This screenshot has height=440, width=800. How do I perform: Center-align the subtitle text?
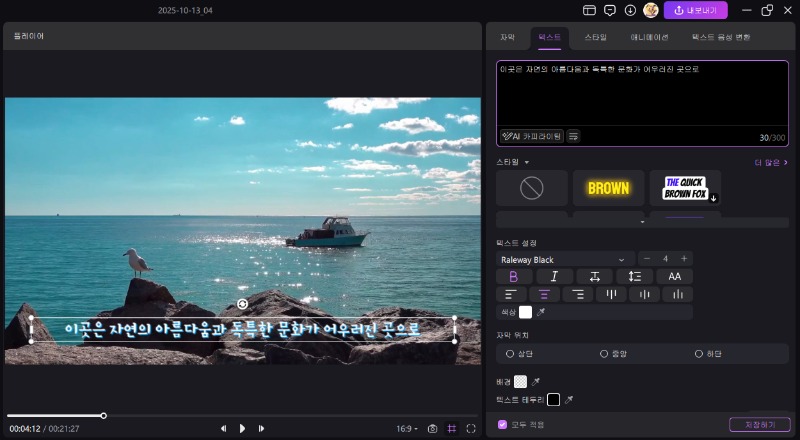click(544, 295)
